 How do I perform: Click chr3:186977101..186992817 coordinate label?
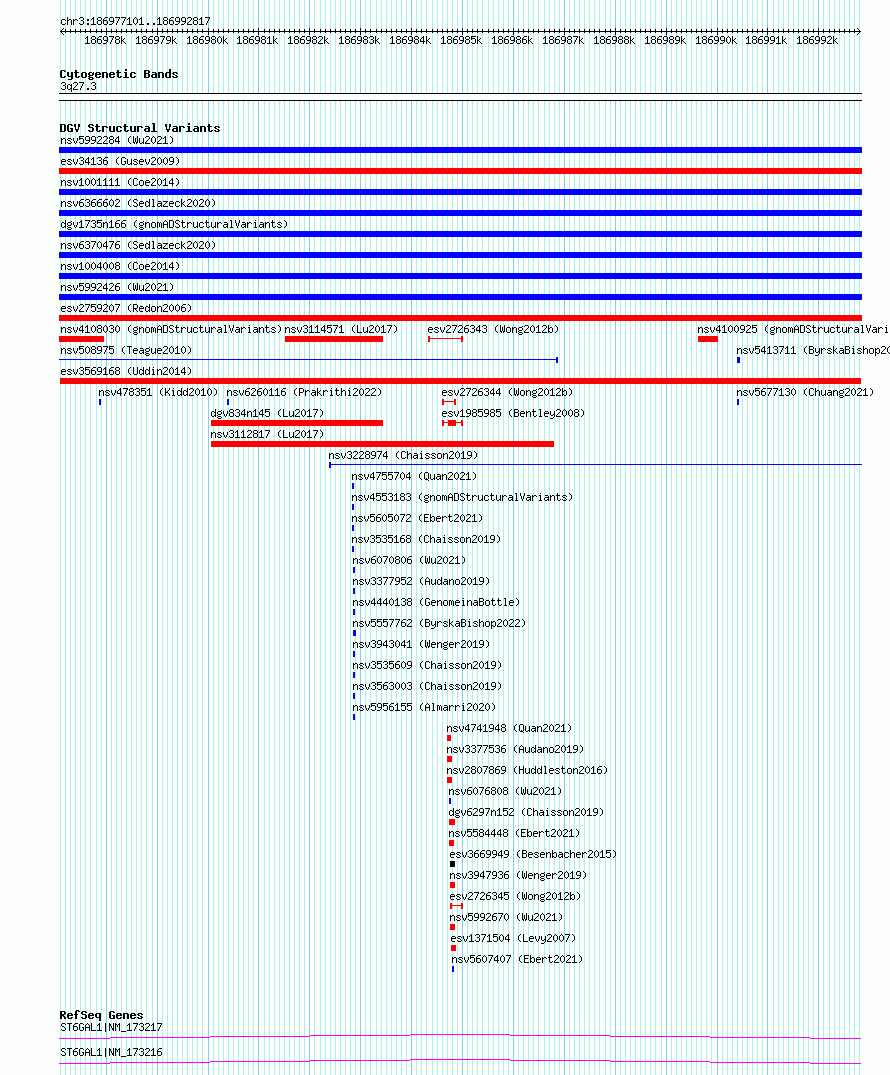(x=135, y=21)
